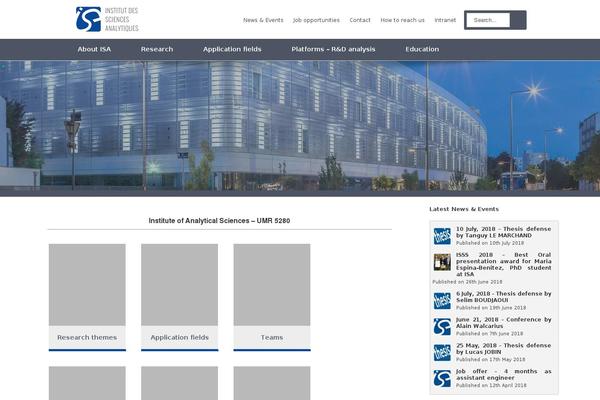
Task: Focus the Search input field
Action: point(488,20)
